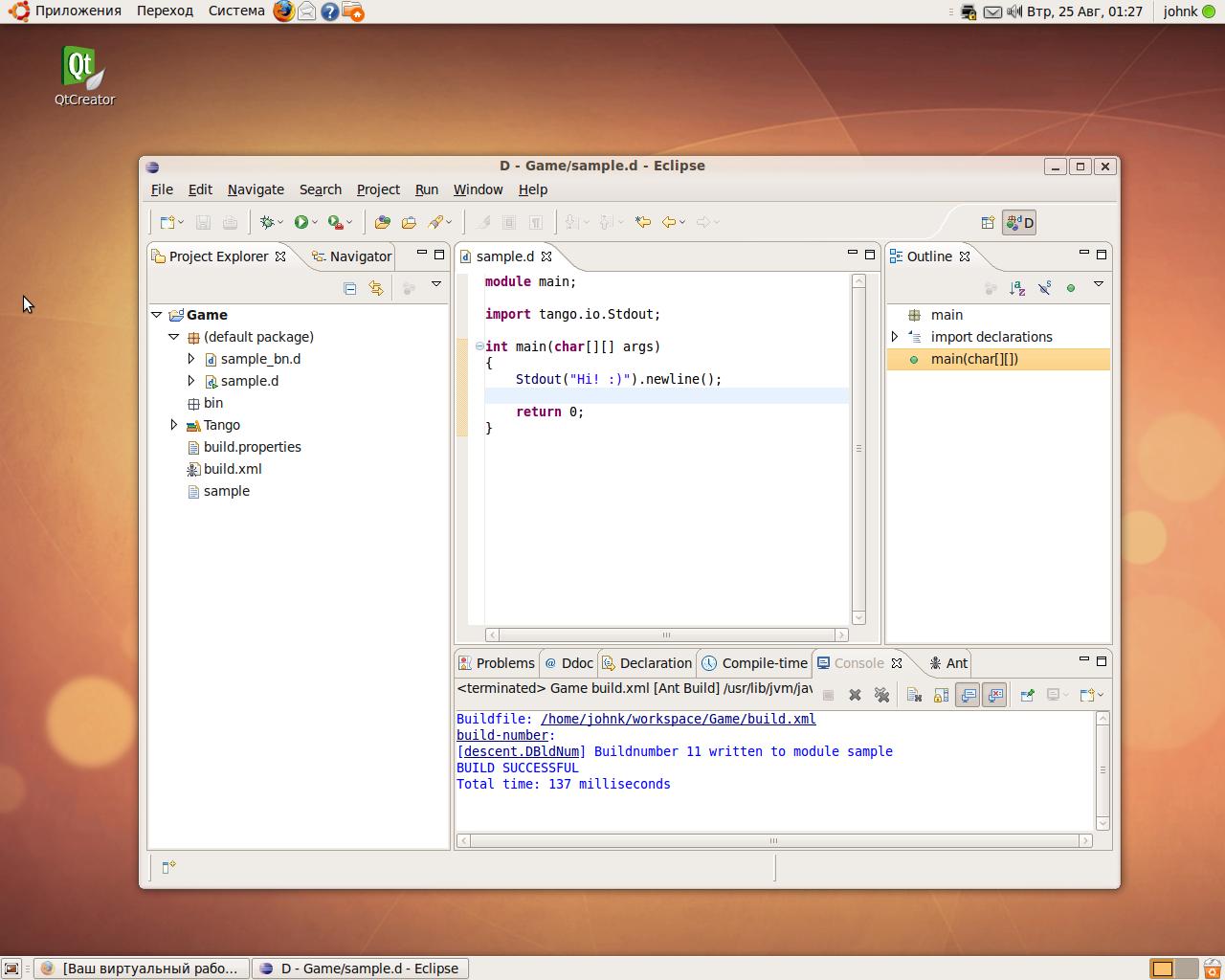The height and width of the screenshot is (980, 1225).
Task: Click the Open Perspective icon
Action: tap(988, 223)
